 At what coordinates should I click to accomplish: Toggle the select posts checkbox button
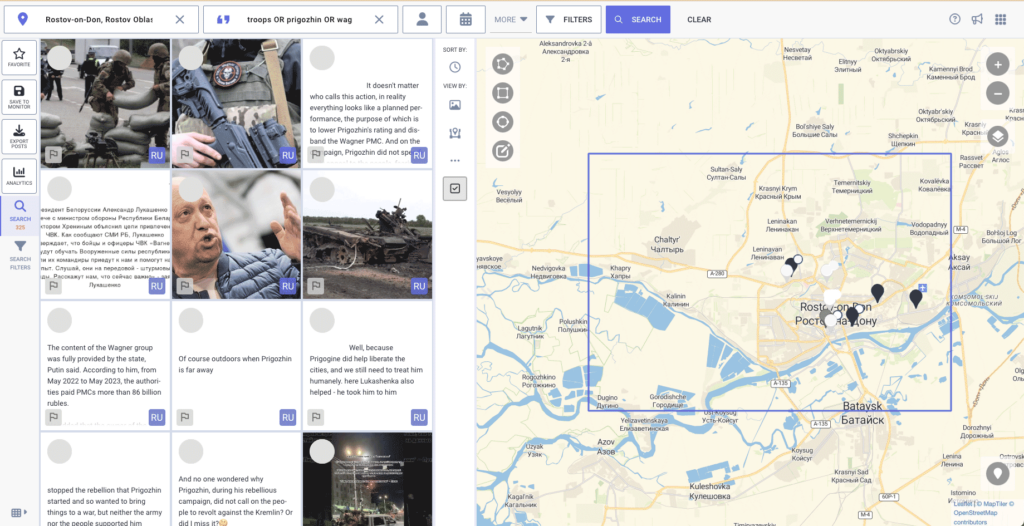pyautogui.click(x=455, y=188)
